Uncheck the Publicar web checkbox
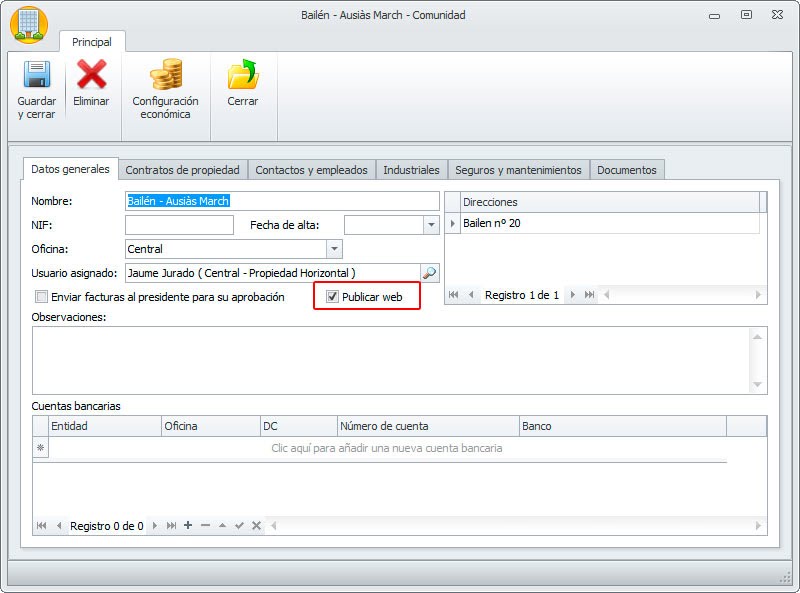This screenshot has width=800, height=593. (332, 296)
